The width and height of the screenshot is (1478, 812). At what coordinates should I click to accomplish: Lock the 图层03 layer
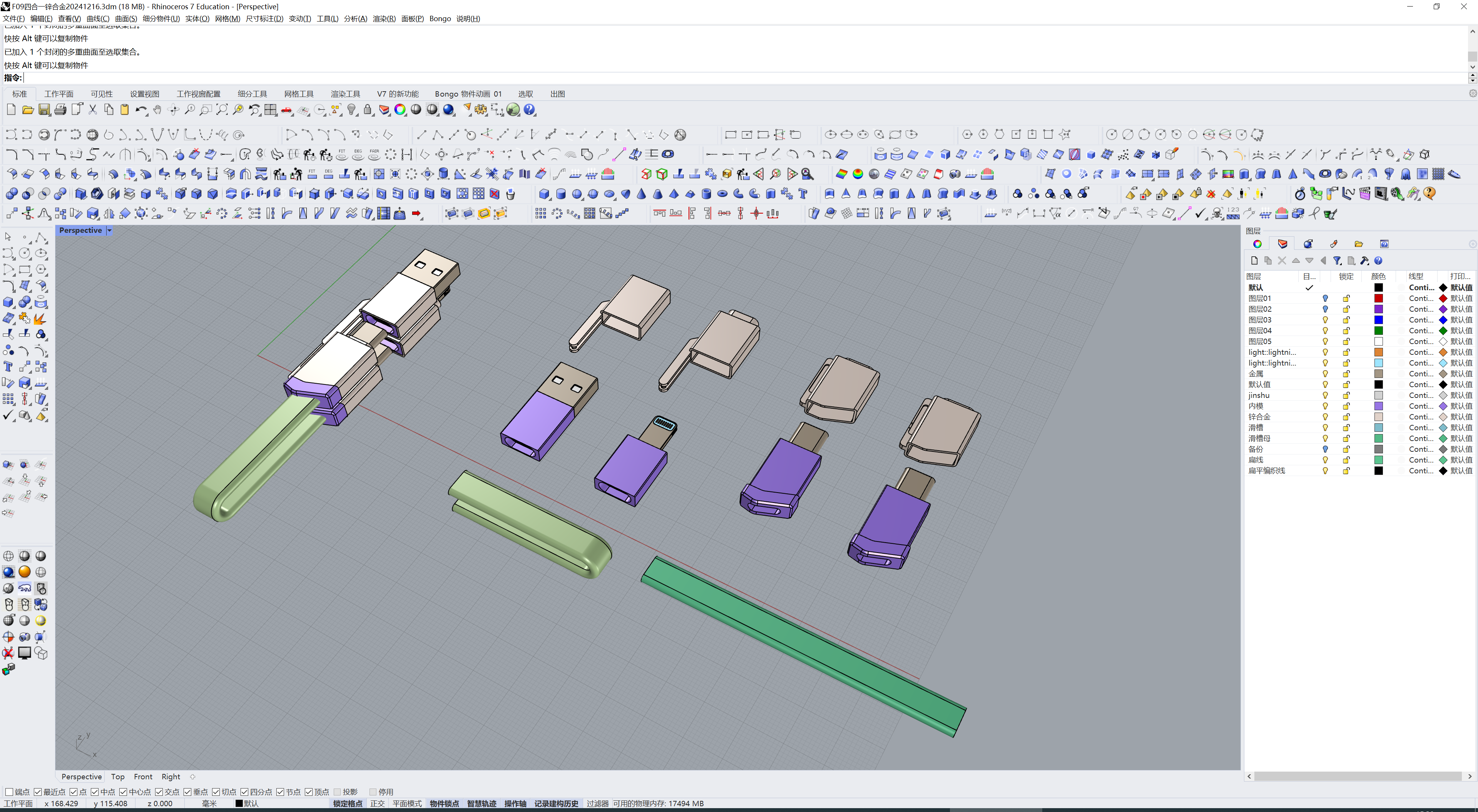1346,320
